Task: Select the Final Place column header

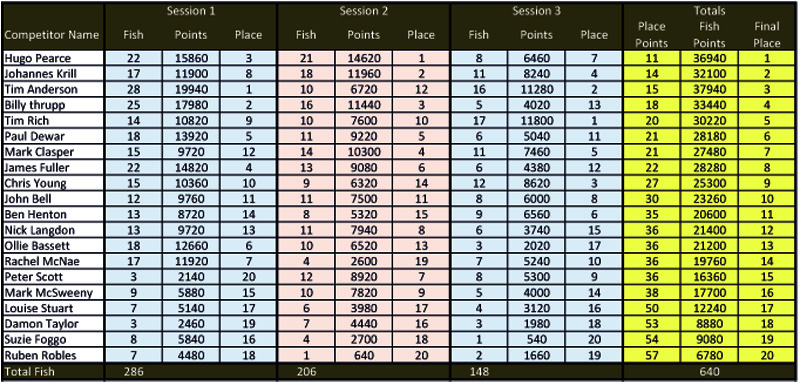Action: (x=766, y=35)
